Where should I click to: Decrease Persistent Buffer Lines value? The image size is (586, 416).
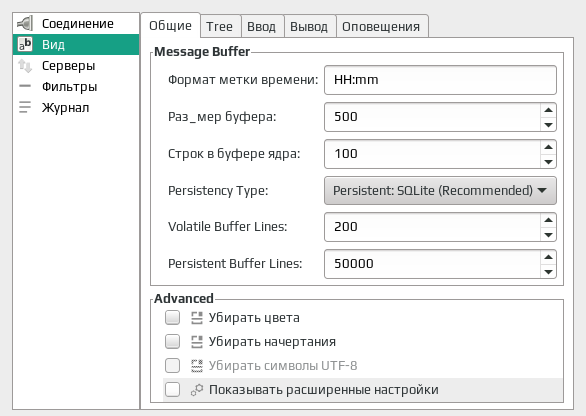548,271
